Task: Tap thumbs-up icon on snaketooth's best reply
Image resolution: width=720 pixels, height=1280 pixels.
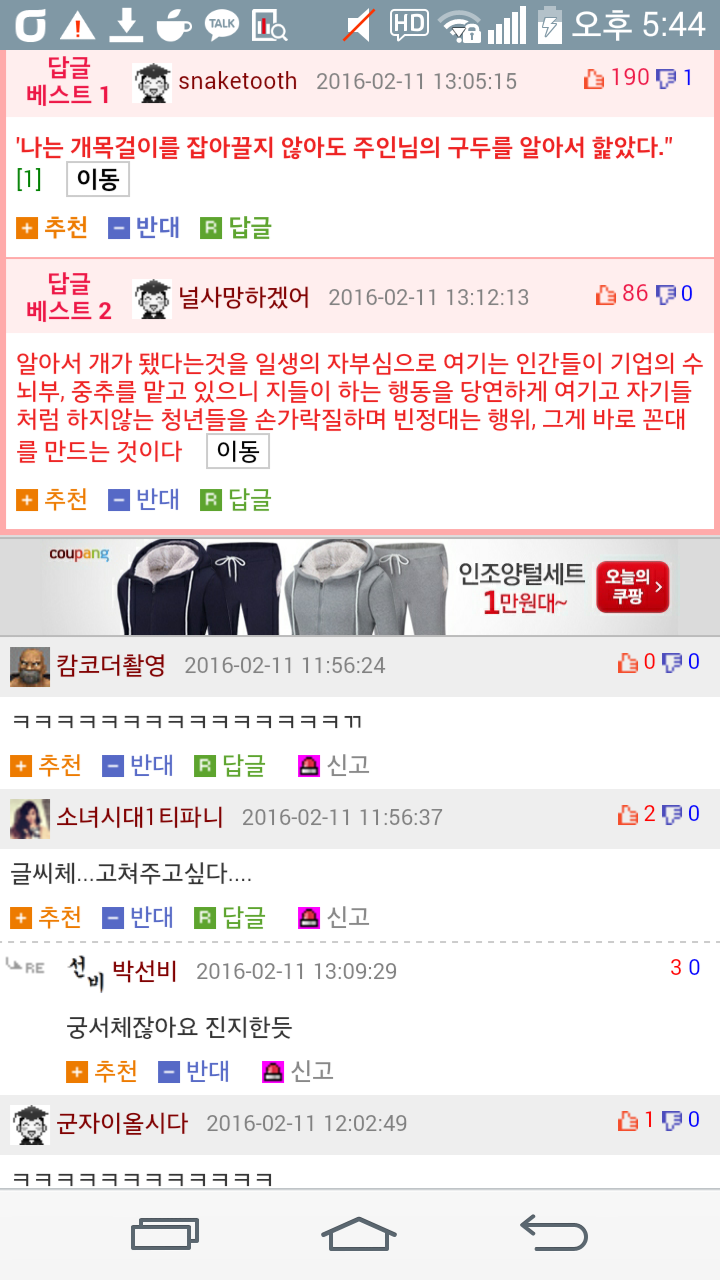Action: point(595,79)
